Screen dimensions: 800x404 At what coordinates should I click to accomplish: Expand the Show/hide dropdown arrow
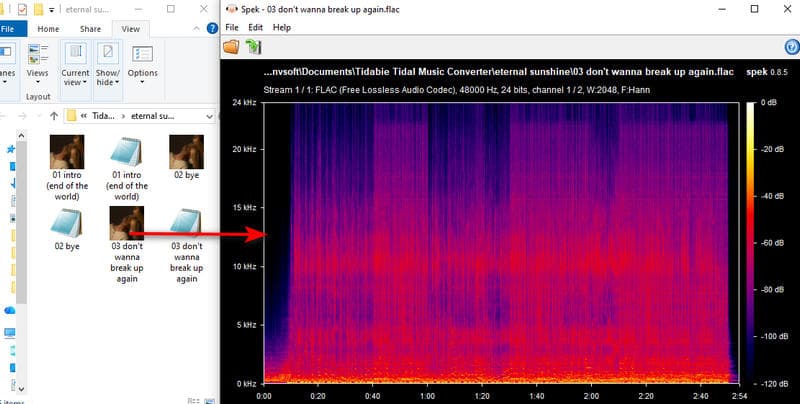point(117,82)
